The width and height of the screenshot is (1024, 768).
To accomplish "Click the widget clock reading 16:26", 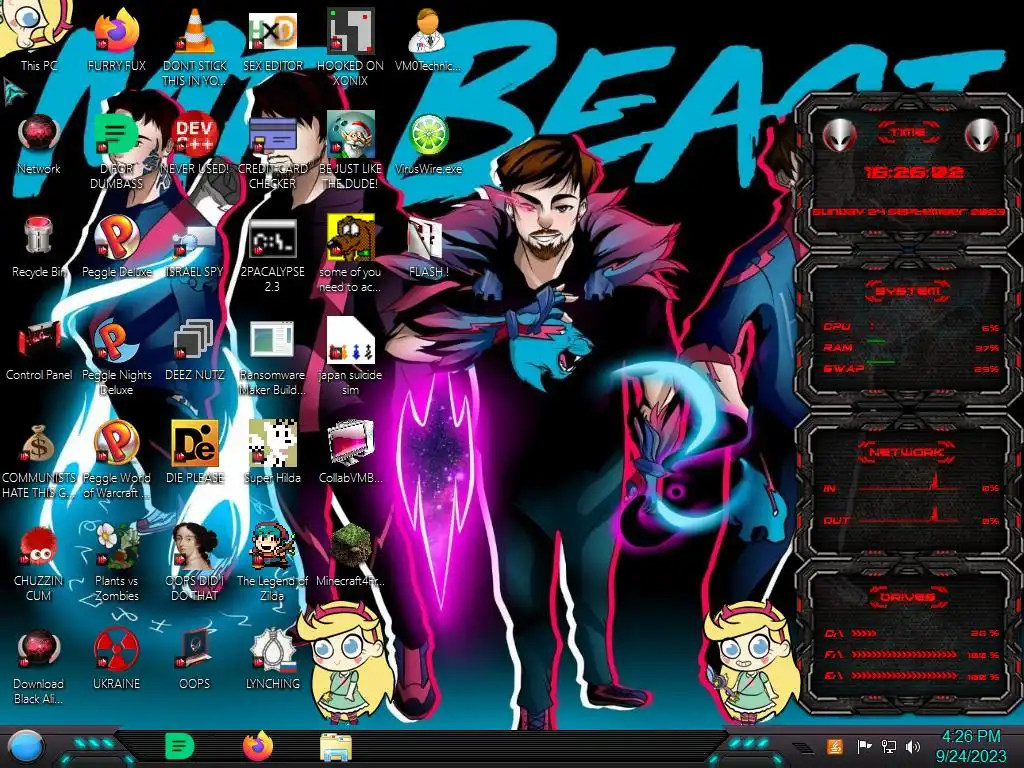I will (914, 172).
